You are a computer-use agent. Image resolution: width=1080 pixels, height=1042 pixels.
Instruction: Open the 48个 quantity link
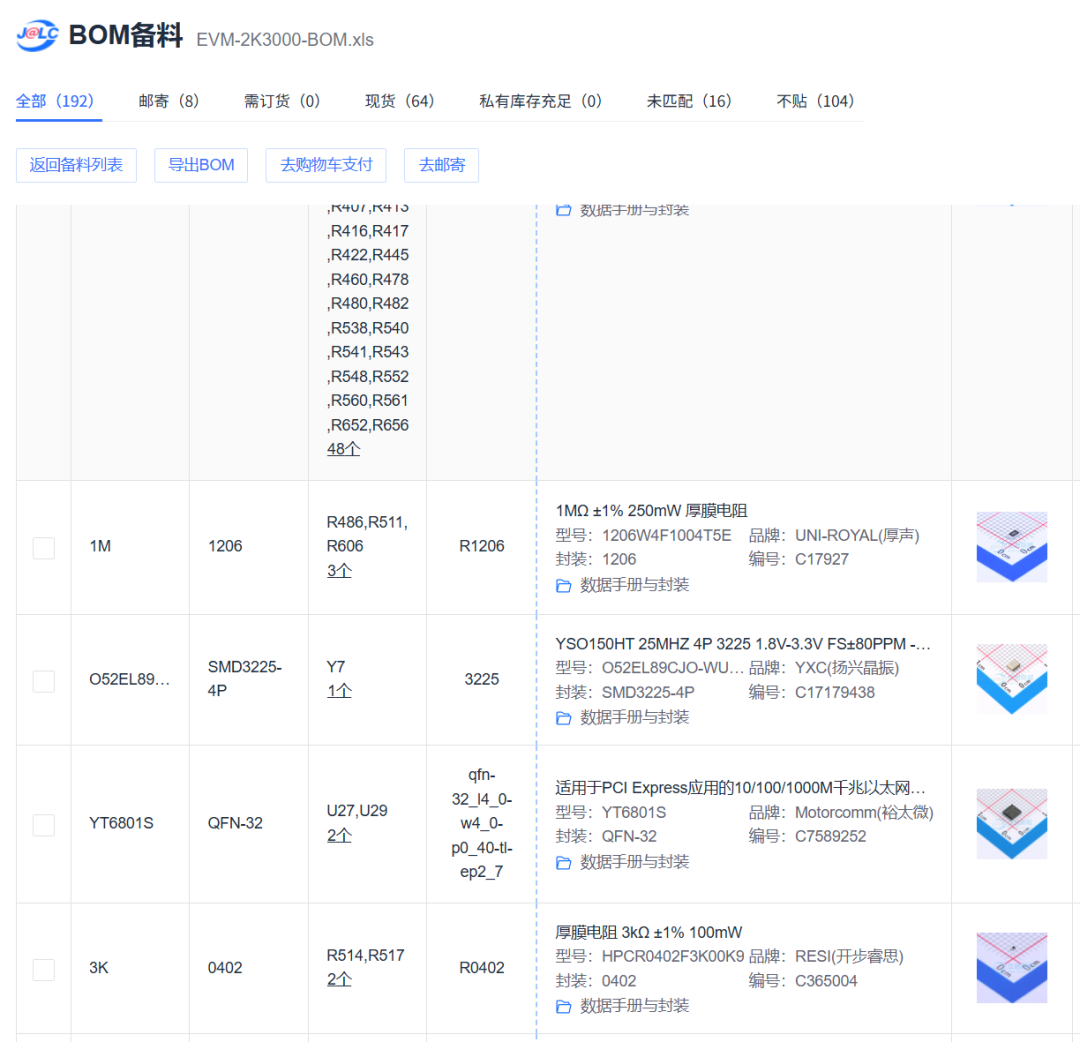click(x=344, y=449)
